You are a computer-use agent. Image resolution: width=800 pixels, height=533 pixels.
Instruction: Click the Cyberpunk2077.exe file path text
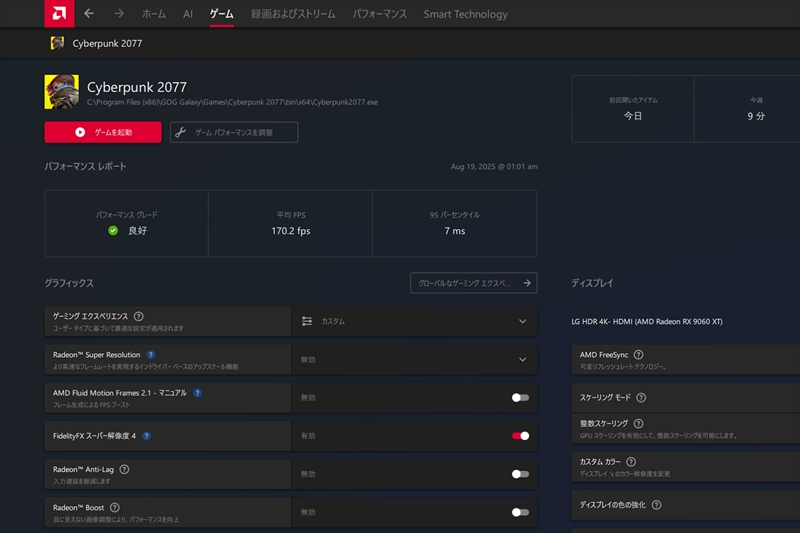[x=232, y=102]
